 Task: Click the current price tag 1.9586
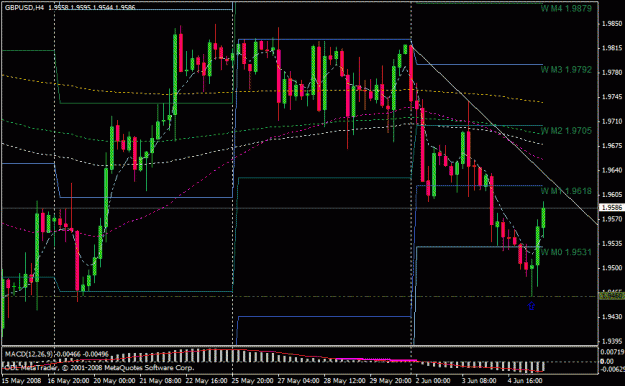612,208
